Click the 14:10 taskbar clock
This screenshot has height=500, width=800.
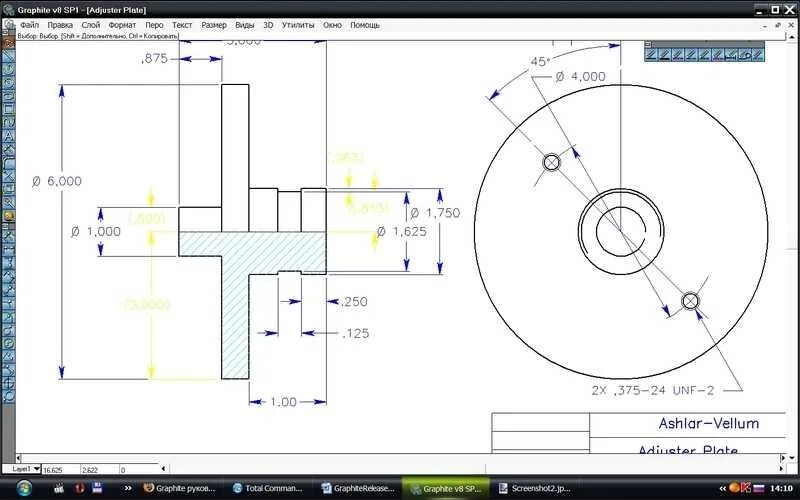[x=780, y=488]
